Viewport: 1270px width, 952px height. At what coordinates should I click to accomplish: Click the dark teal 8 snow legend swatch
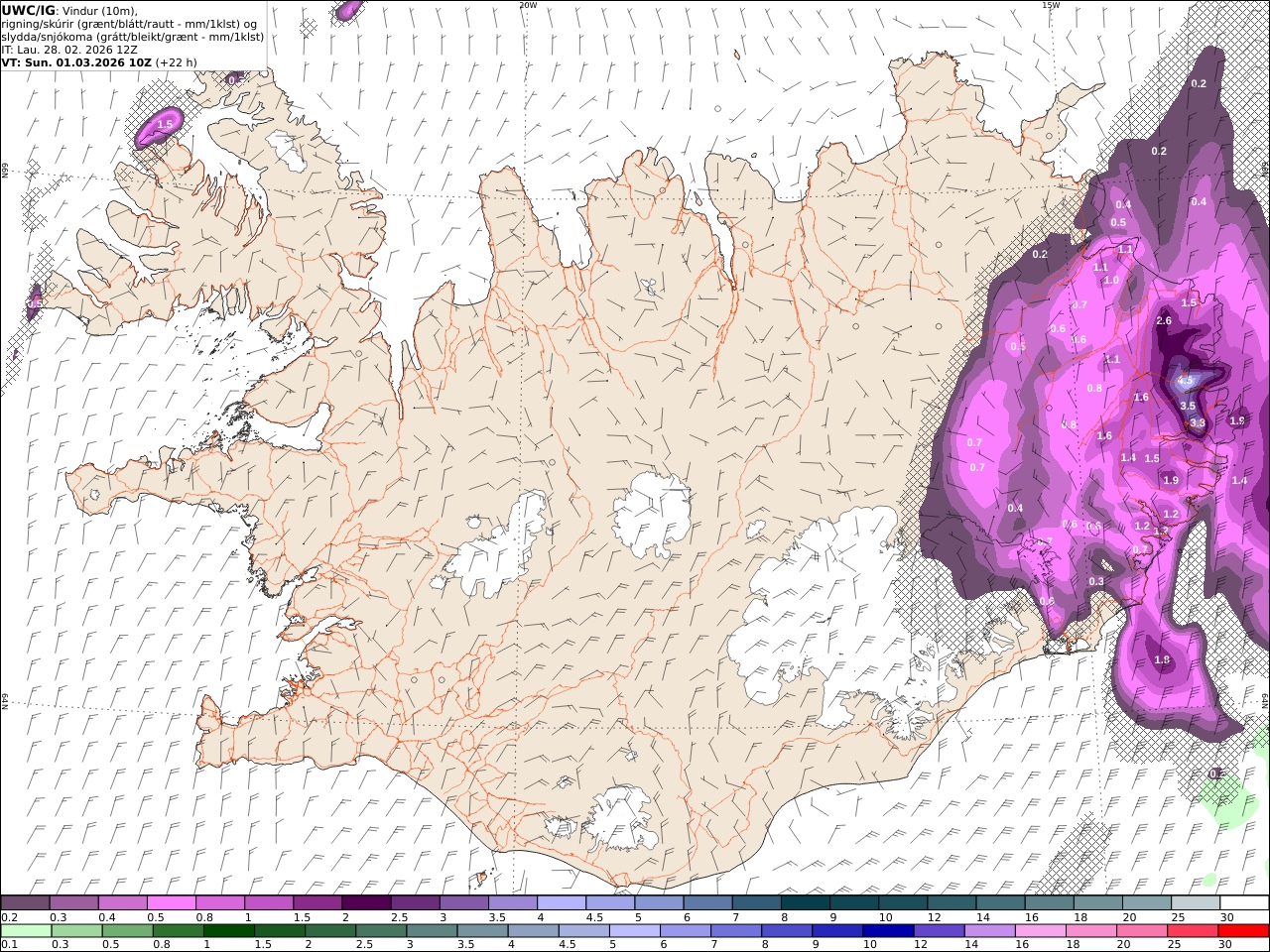805,902
